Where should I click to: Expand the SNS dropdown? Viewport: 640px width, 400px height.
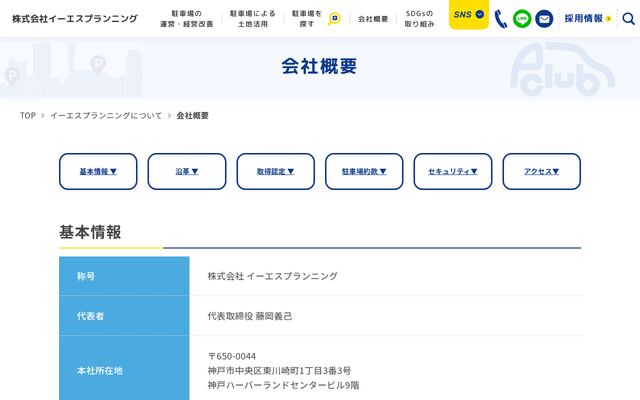[469, 14]
